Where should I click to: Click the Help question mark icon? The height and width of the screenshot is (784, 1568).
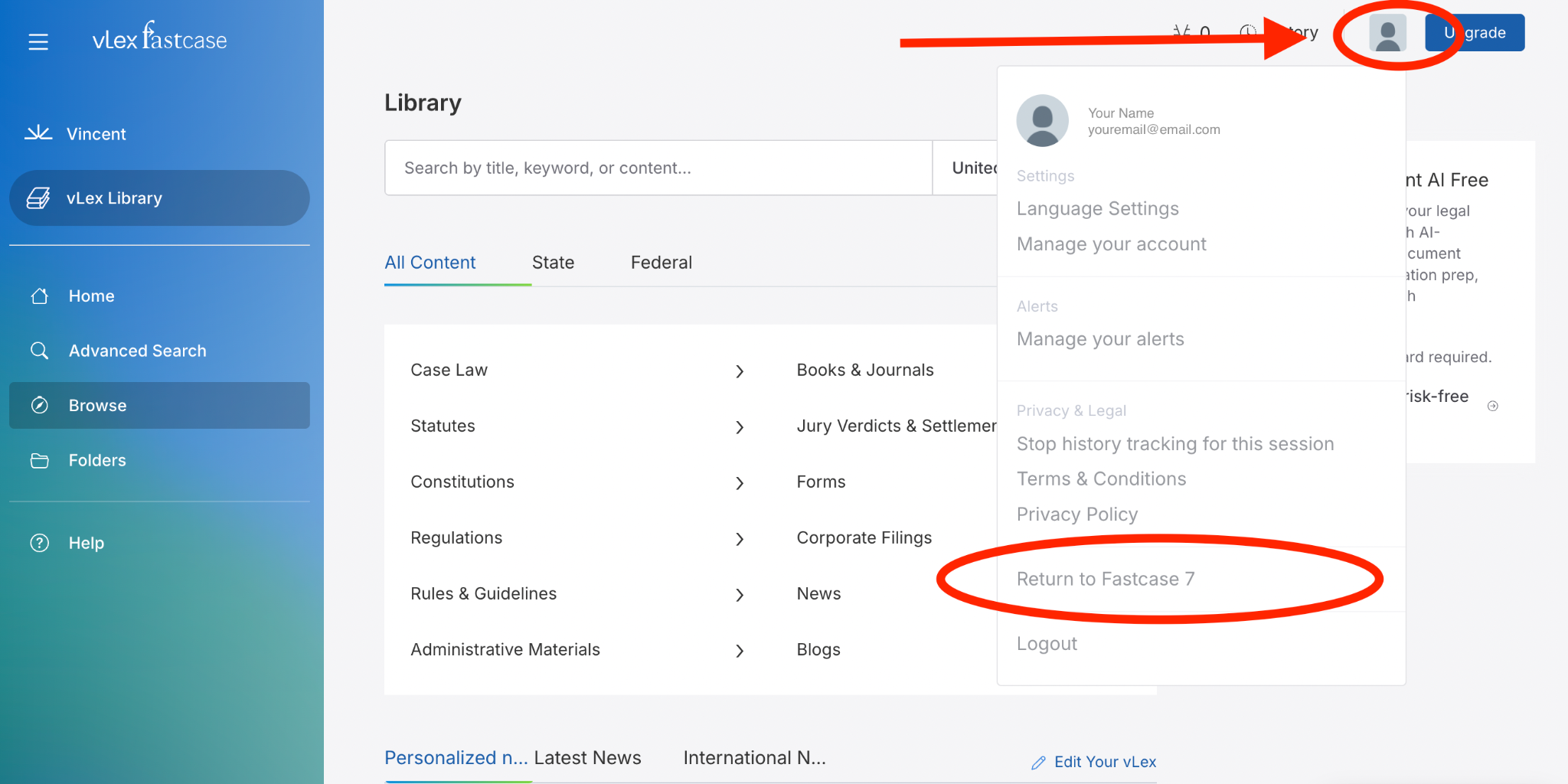[x=40, y=543]
